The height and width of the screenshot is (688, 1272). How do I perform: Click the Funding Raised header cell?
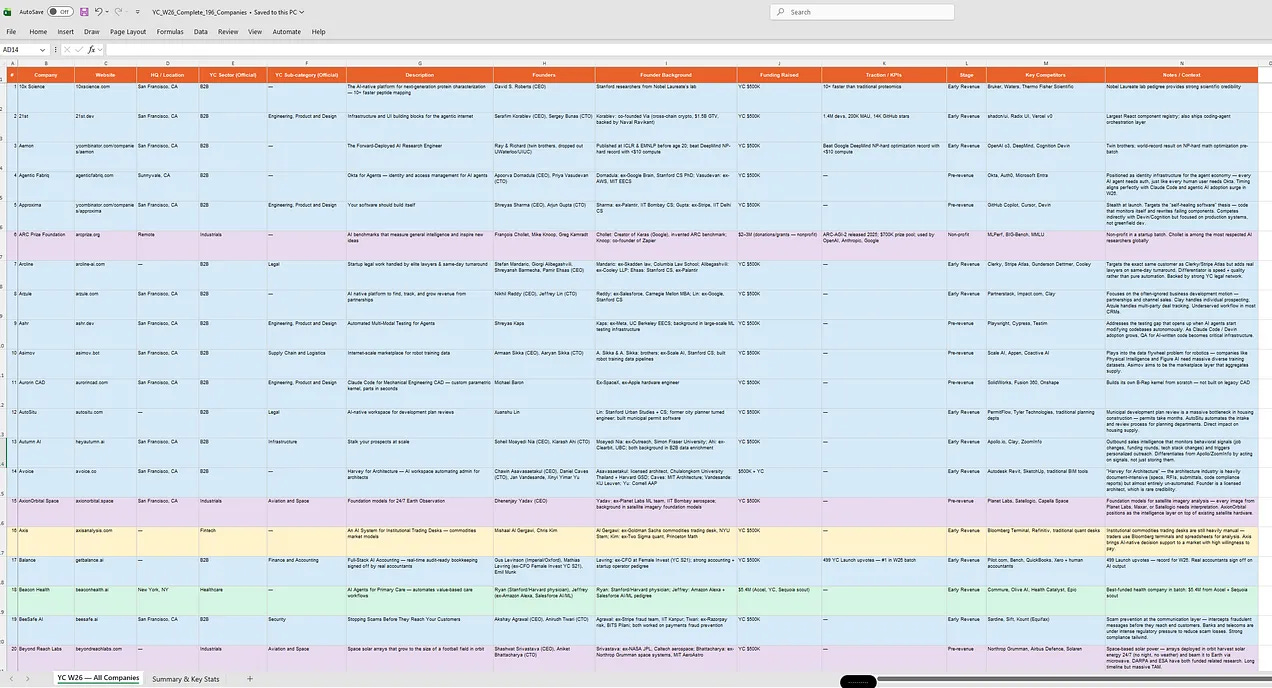[779, 75]
